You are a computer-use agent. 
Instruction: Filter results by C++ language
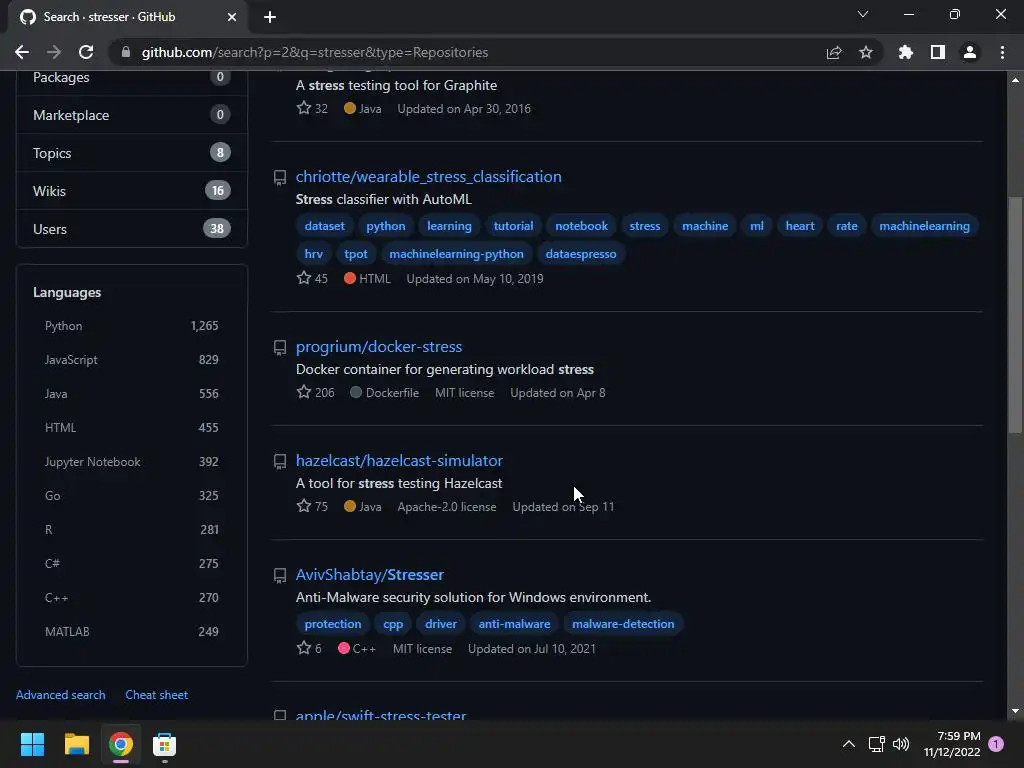[x=131, y=598]
